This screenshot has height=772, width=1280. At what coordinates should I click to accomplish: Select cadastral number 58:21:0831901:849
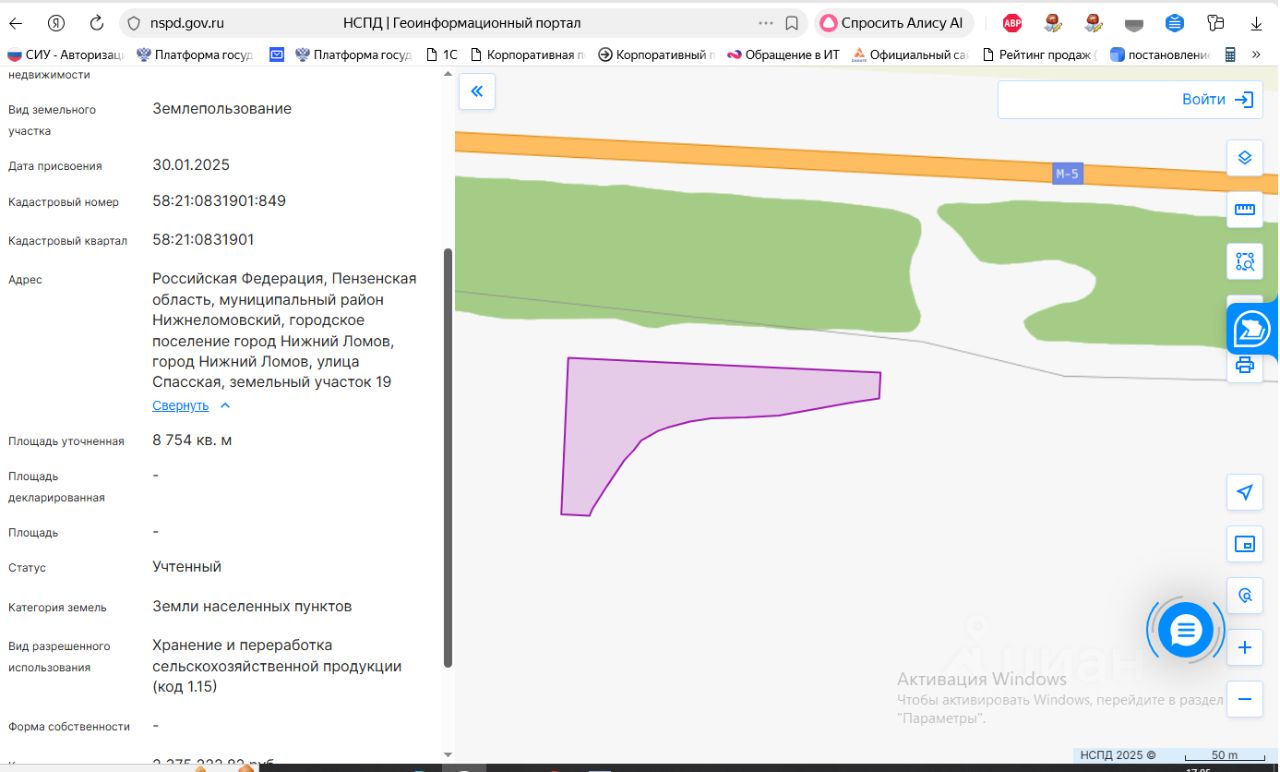click(219, 201)
